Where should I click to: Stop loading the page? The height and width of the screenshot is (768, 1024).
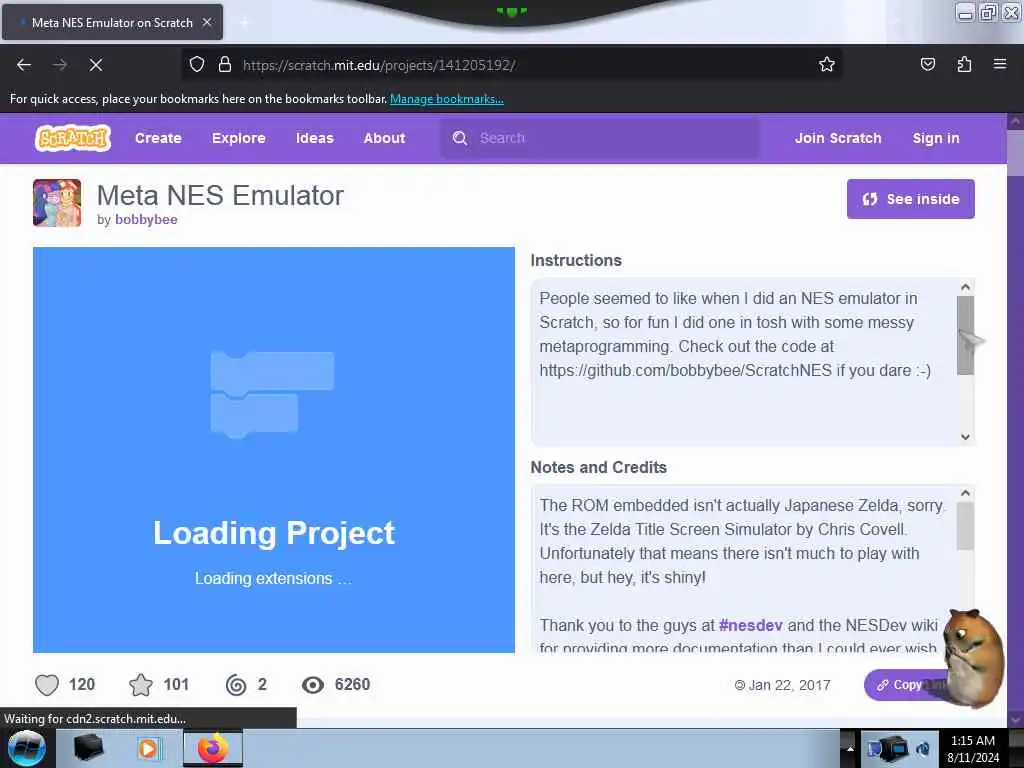(95, 65)
